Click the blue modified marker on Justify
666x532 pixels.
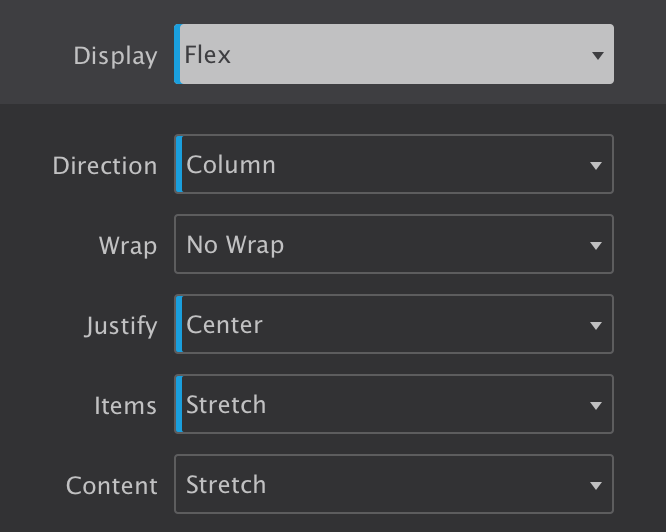tap(179, 325)
